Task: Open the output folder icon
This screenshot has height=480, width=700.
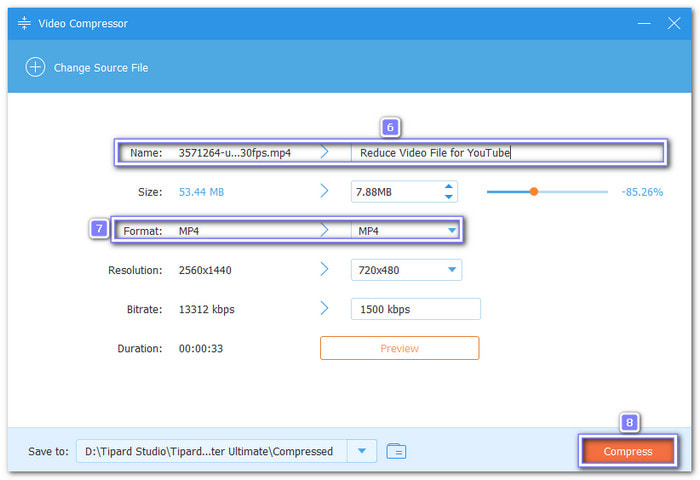Action: (396, 451)
